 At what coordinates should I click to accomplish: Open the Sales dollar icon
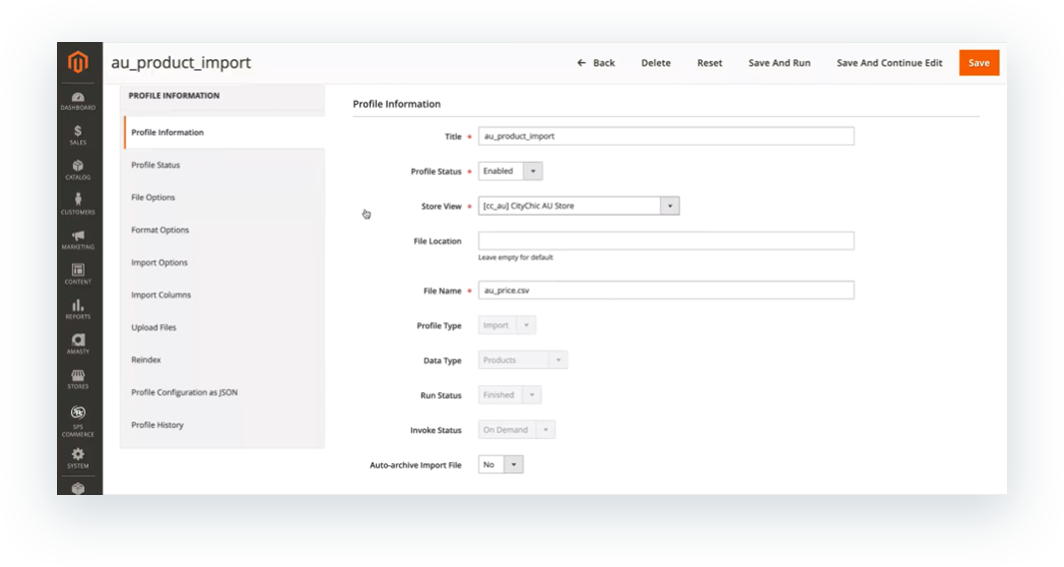tap(78, 134)
